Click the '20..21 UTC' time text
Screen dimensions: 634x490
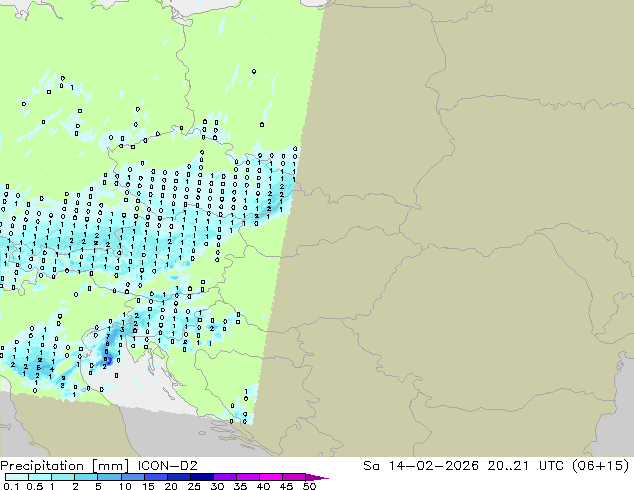528,465
